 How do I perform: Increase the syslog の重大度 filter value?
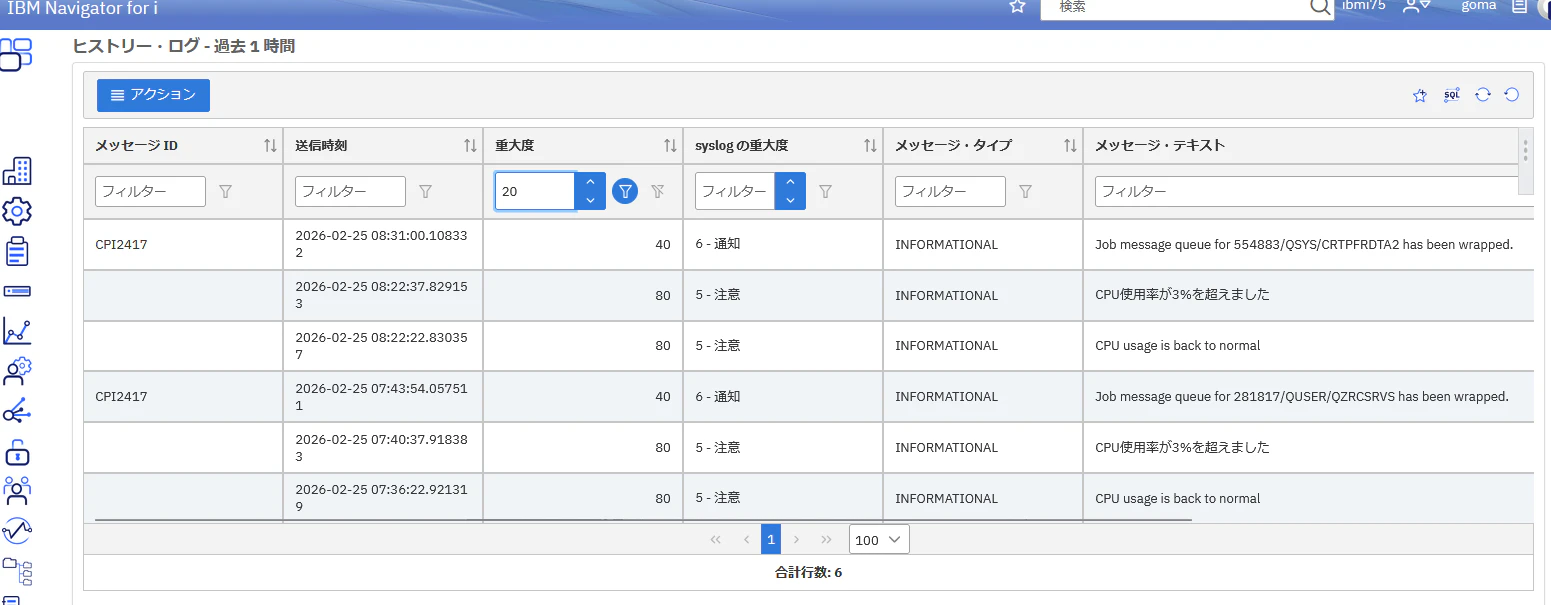tap(790, 182)
